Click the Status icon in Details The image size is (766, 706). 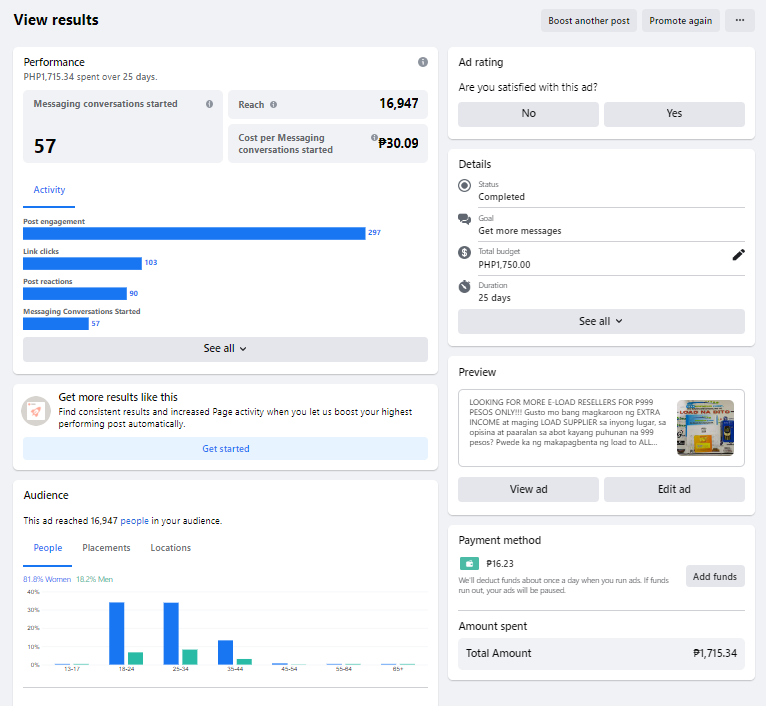pos(464,186)
